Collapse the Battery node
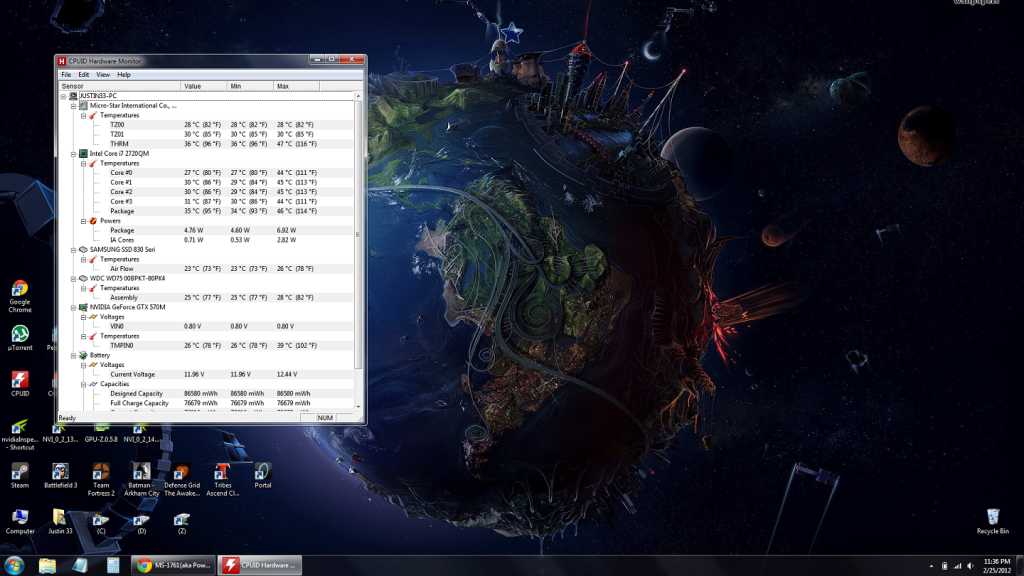This screenshot has height=576, width=1024. point(73,356)
